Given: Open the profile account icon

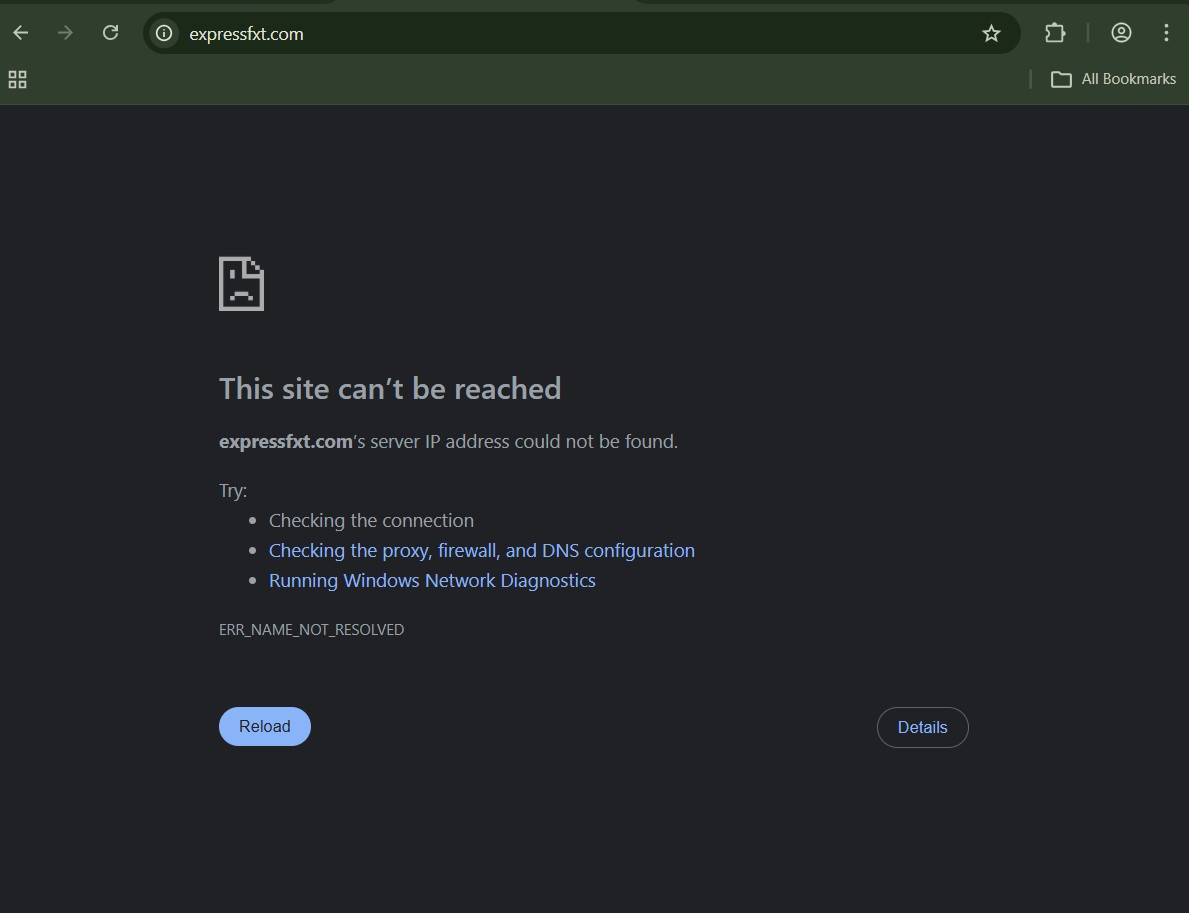Looking at the screenshot, I should [1121, 33].
